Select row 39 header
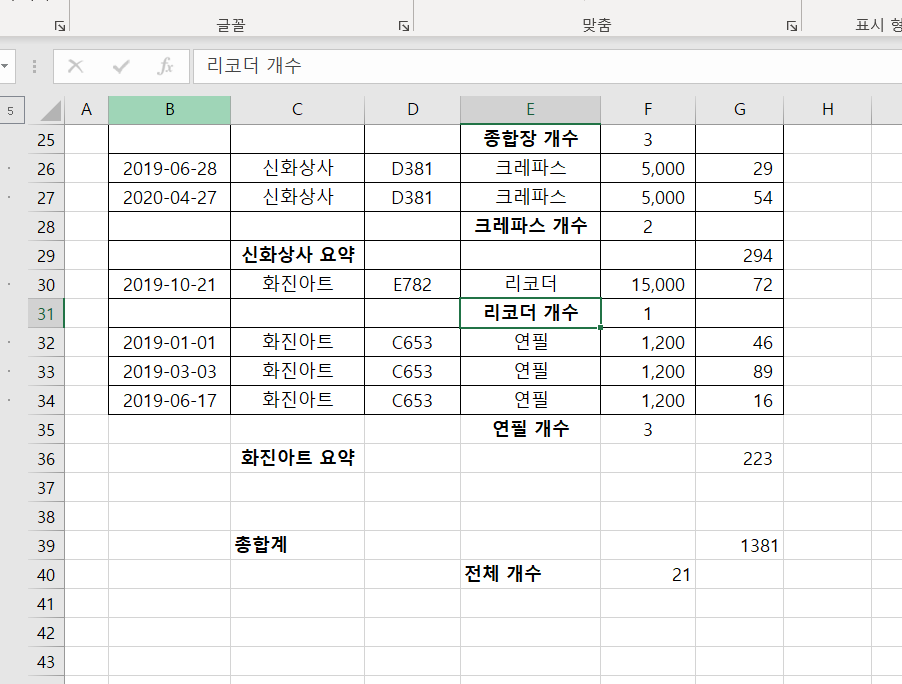Viewport: 902px width, 684px height. [x=46, y=546]
